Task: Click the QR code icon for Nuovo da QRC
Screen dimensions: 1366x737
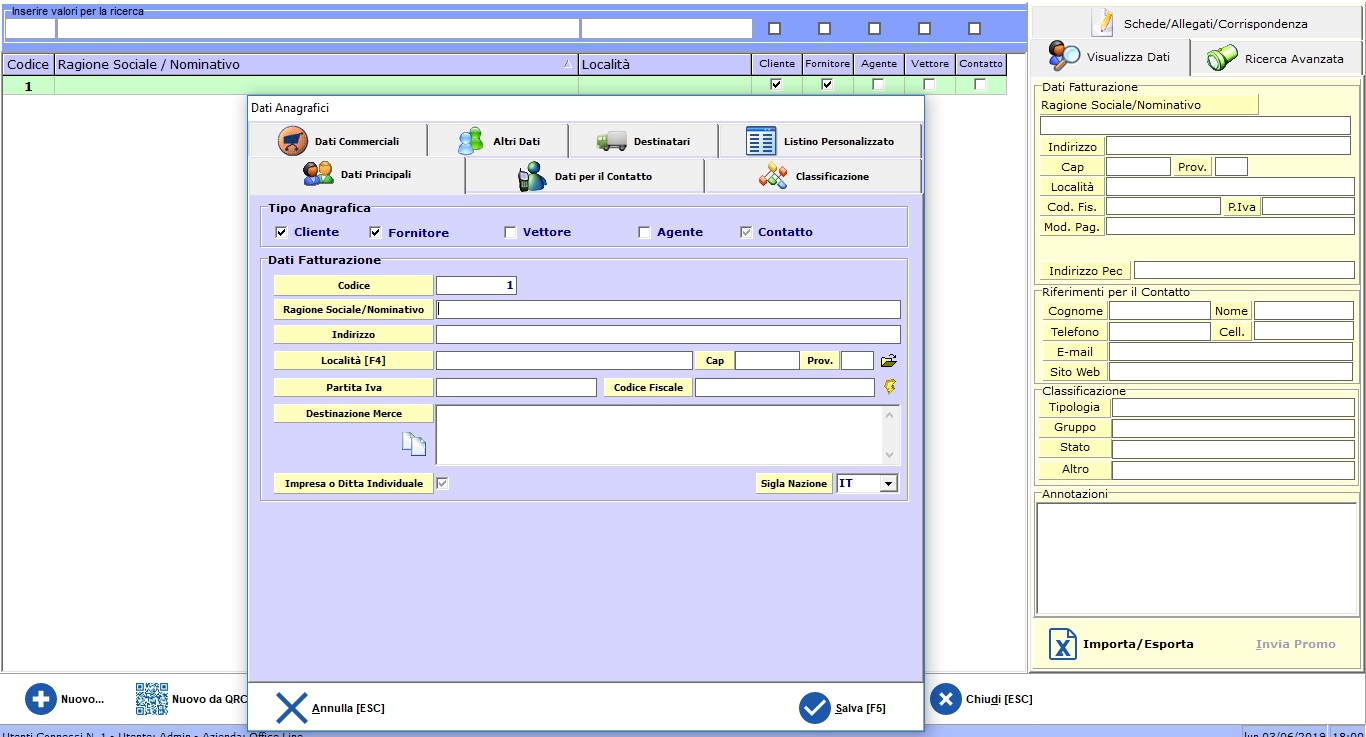Action: click(x=152, y=699)
